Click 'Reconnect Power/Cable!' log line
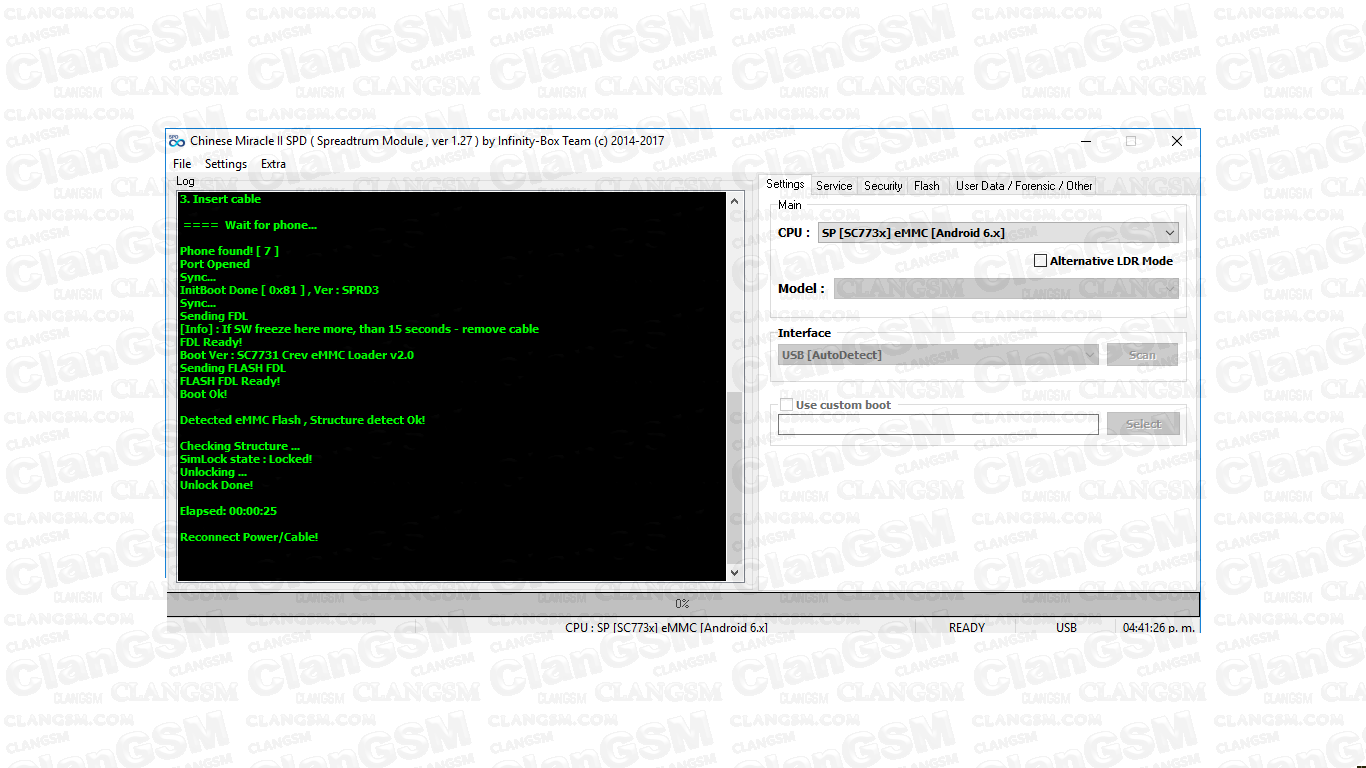This screenshot has width=1366, height=768. click(249, 537)
